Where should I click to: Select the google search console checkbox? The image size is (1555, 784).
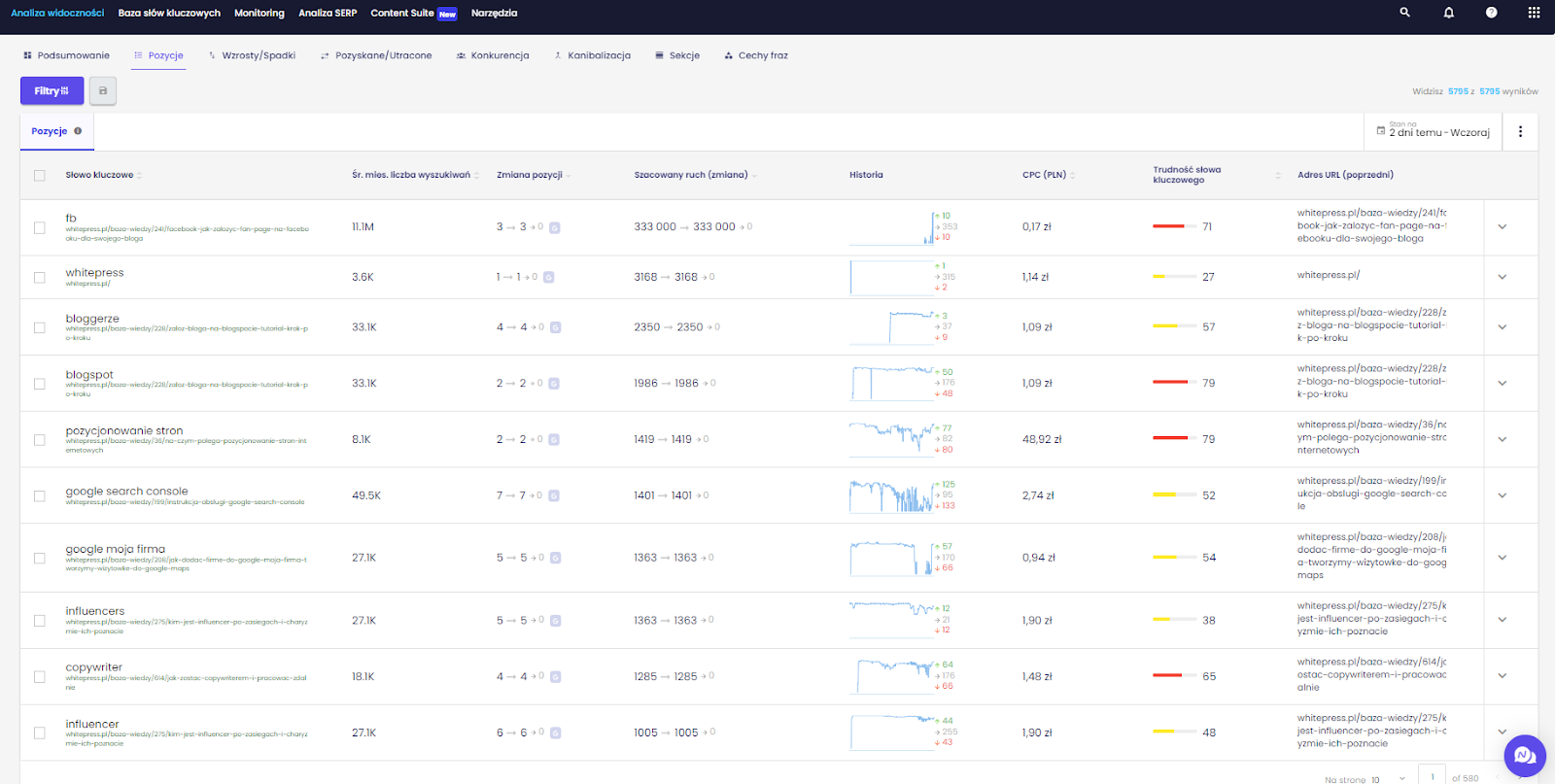40,495
